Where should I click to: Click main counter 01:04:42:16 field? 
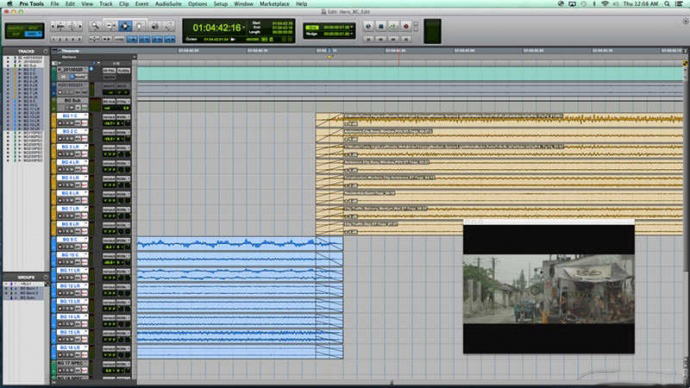(217, 28)
